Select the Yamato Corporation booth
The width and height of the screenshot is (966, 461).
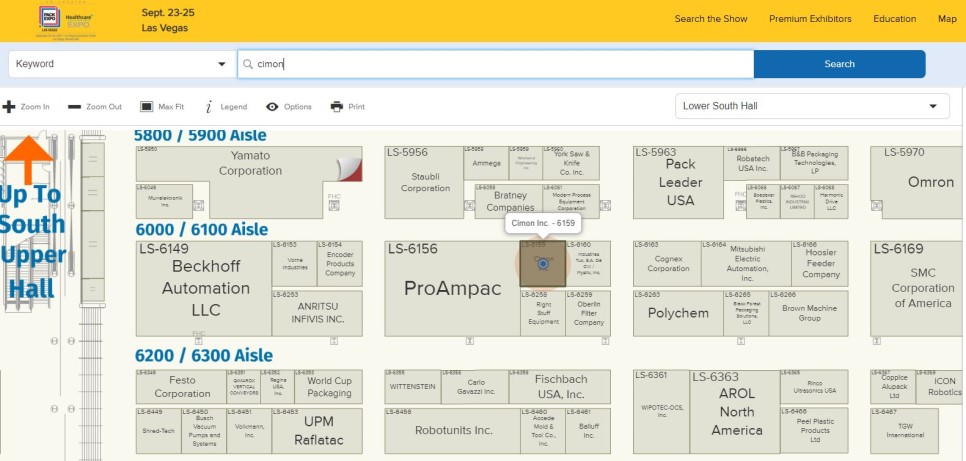[x=249, y=164]
